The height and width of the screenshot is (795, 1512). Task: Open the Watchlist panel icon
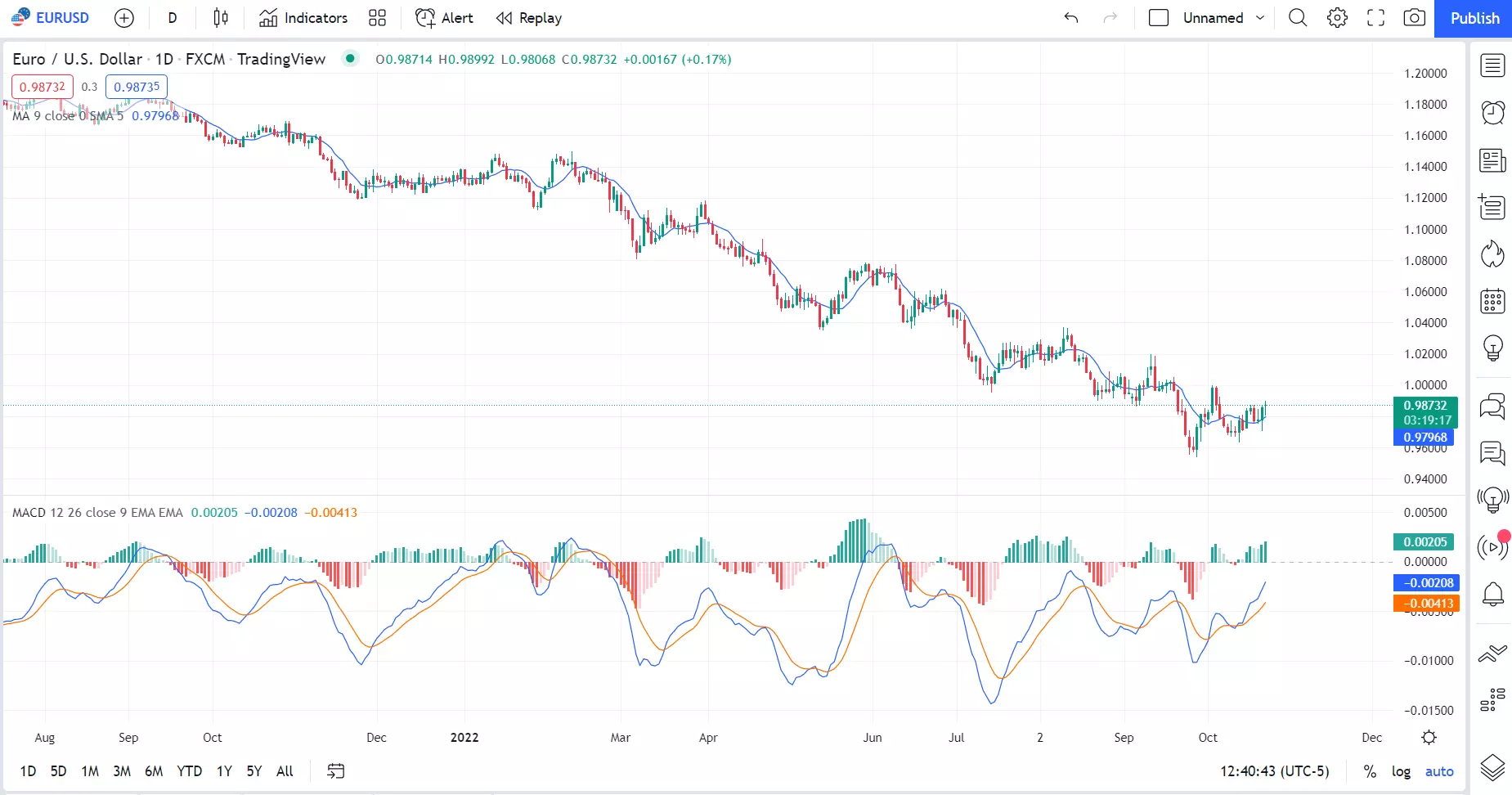pos(1492,65)
